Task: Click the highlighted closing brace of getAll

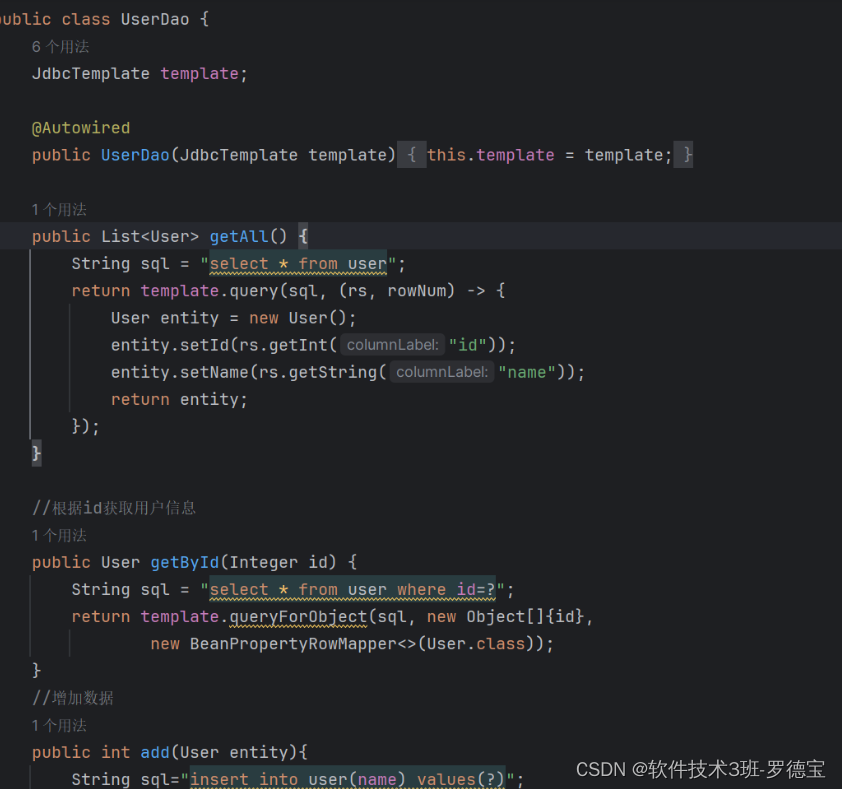Action: [x=35, y=453]
